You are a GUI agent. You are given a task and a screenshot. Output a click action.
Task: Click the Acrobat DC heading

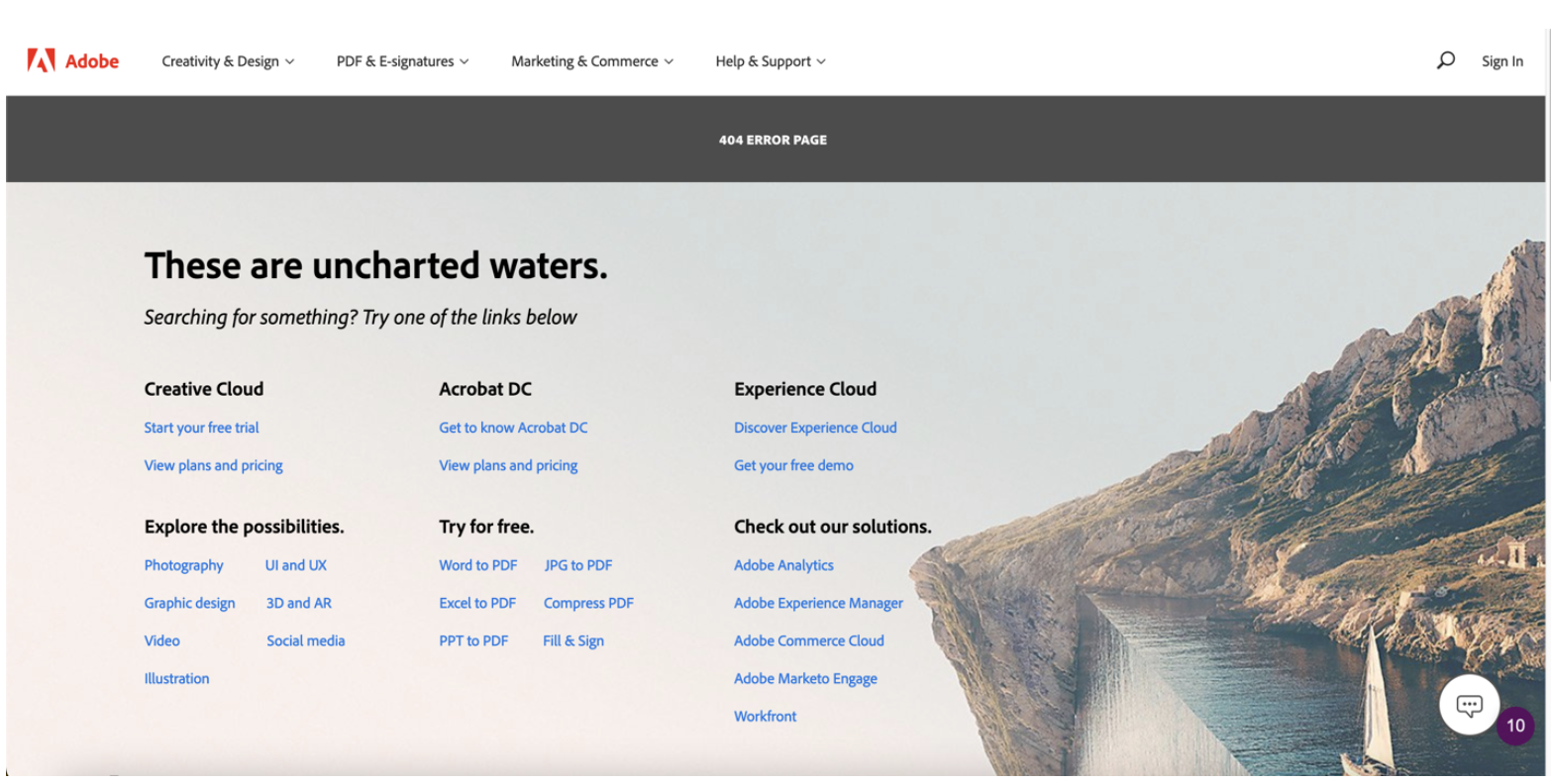pyautogui.click(x=485, y=389)
